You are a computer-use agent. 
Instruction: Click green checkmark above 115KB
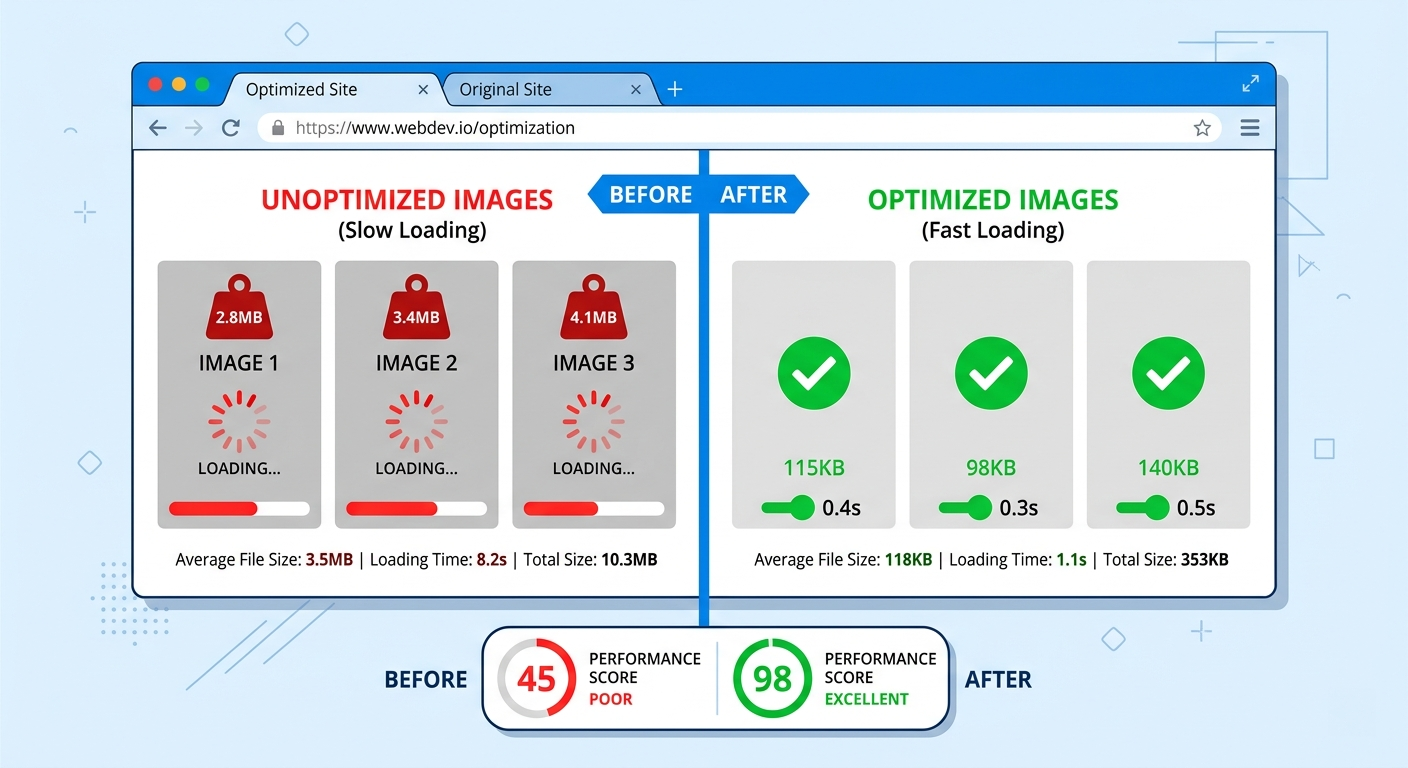point(814,374)
